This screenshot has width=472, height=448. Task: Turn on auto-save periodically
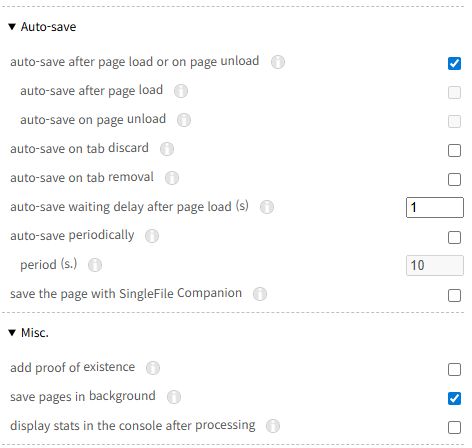(454, 237)
